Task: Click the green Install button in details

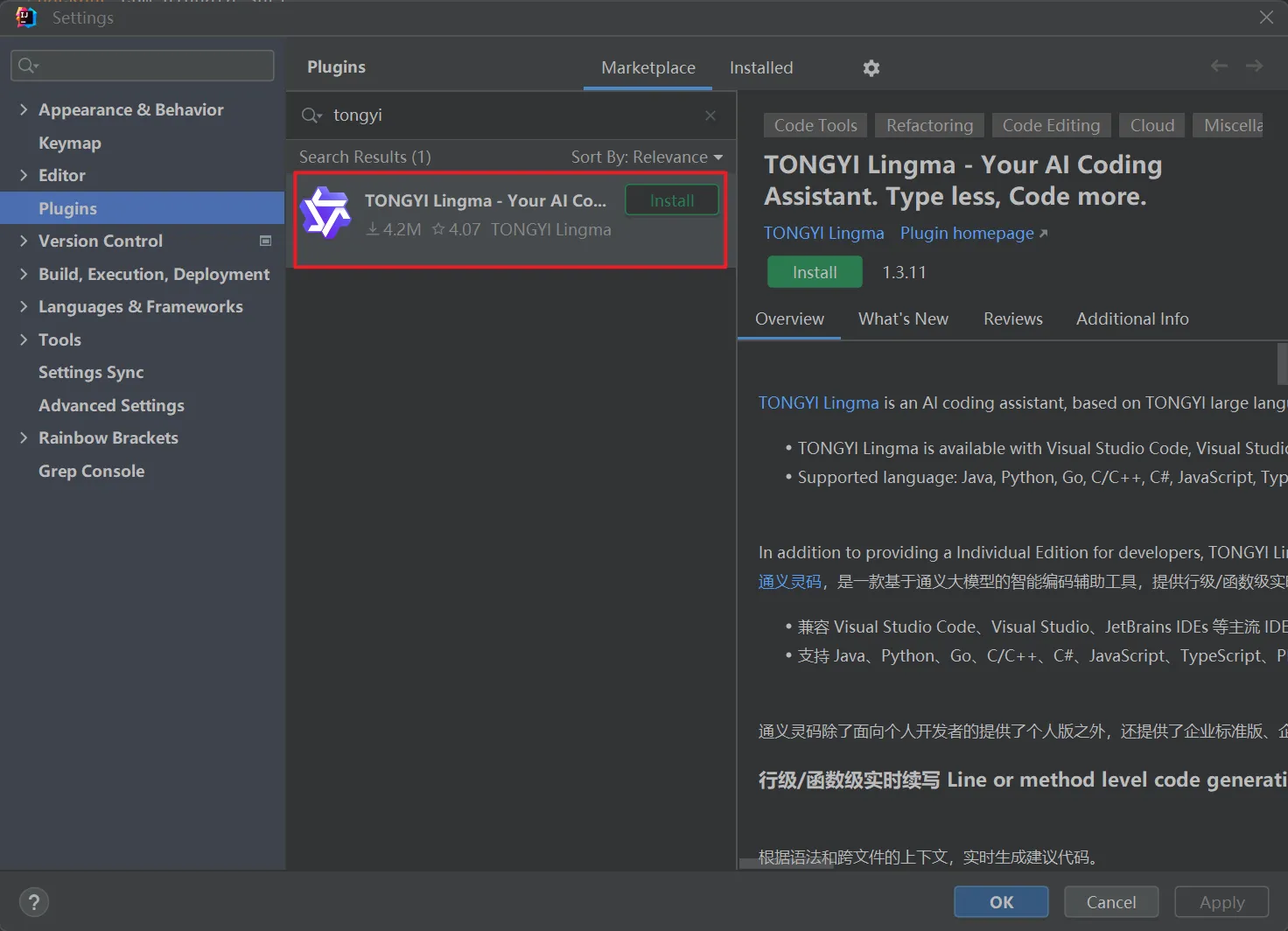Action: point(815,272)
